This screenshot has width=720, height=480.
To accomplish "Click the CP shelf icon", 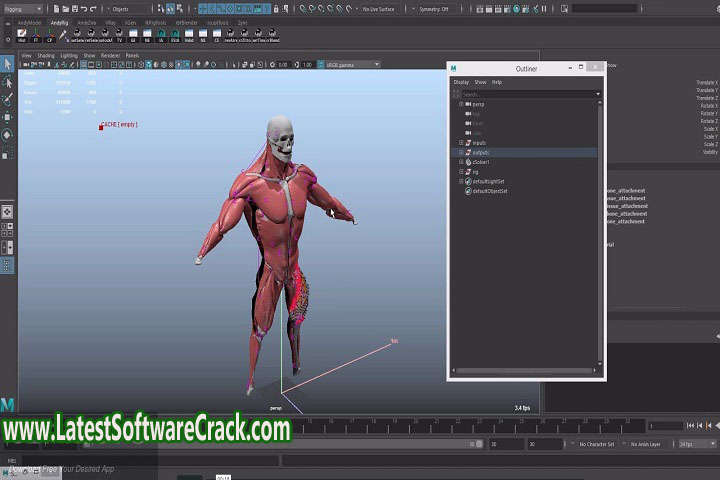I will [50, 35].
